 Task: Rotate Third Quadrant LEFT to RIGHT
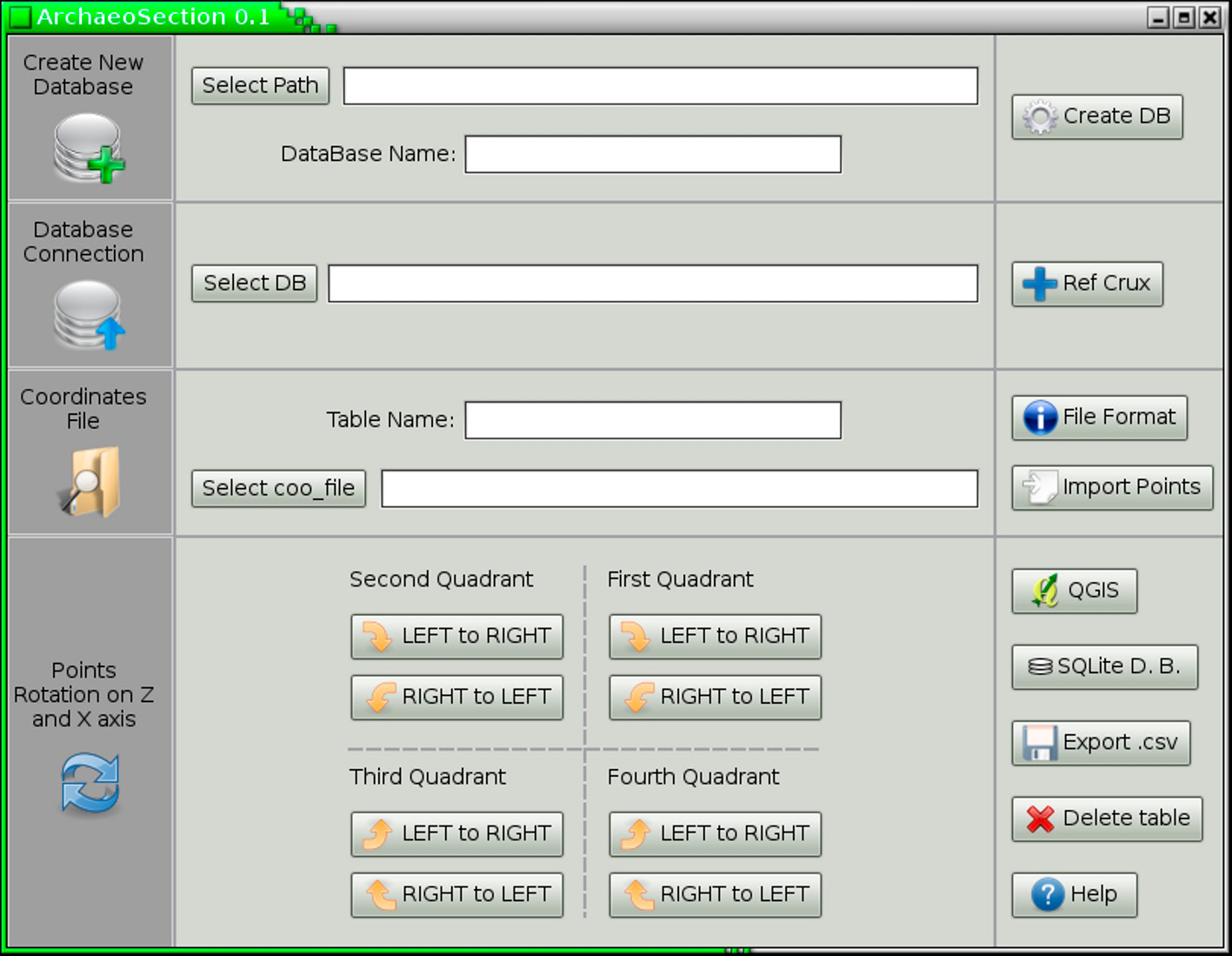(457, 834)
